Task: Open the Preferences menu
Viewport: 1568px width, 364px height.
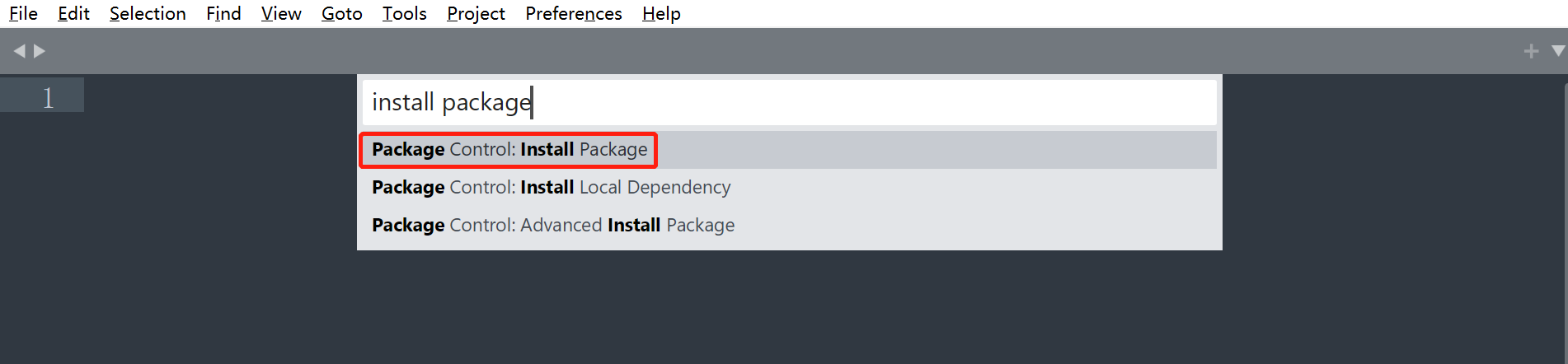Action: [x=573, y=14]
